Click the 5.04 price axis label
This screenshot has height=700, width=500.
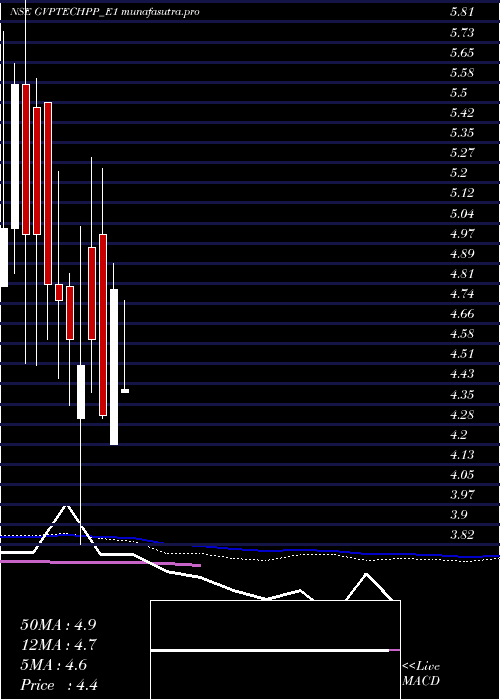462,213
